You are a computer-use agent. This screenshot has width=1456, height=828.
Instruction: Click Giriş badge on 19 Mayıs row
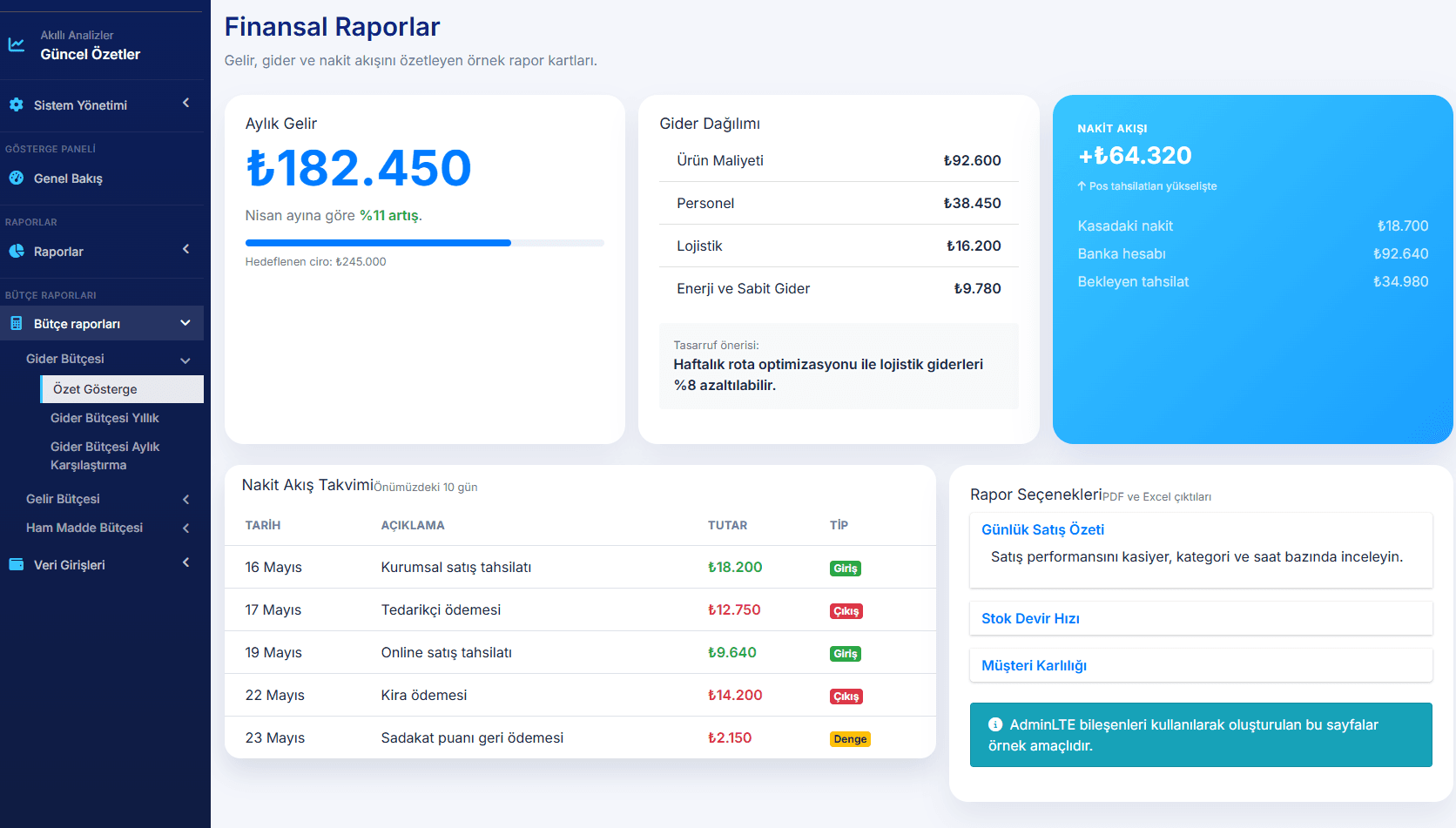[846, 654]
